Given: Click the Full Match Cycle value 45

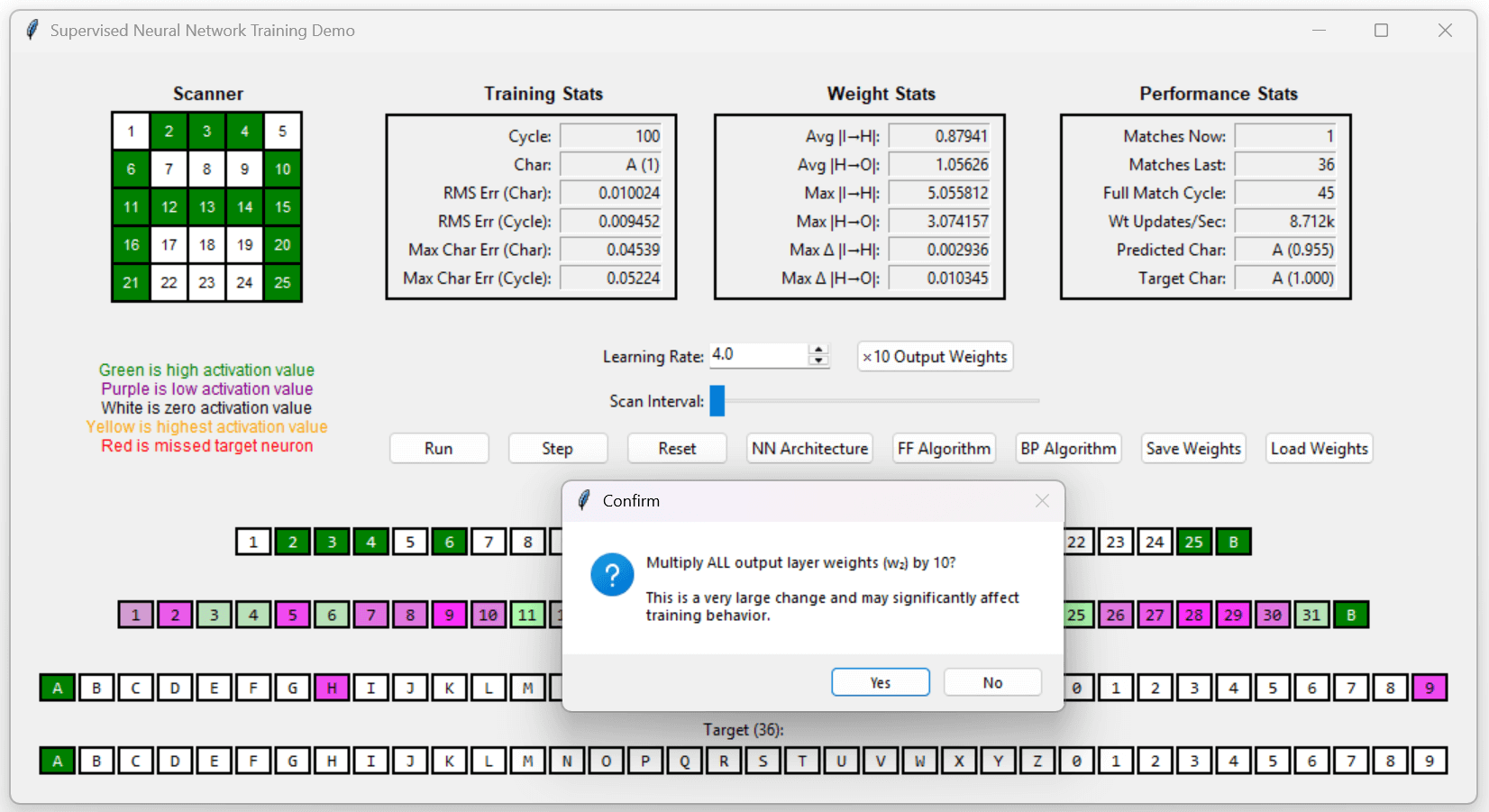Looking at the screenshot, I should coord(1285,193).
